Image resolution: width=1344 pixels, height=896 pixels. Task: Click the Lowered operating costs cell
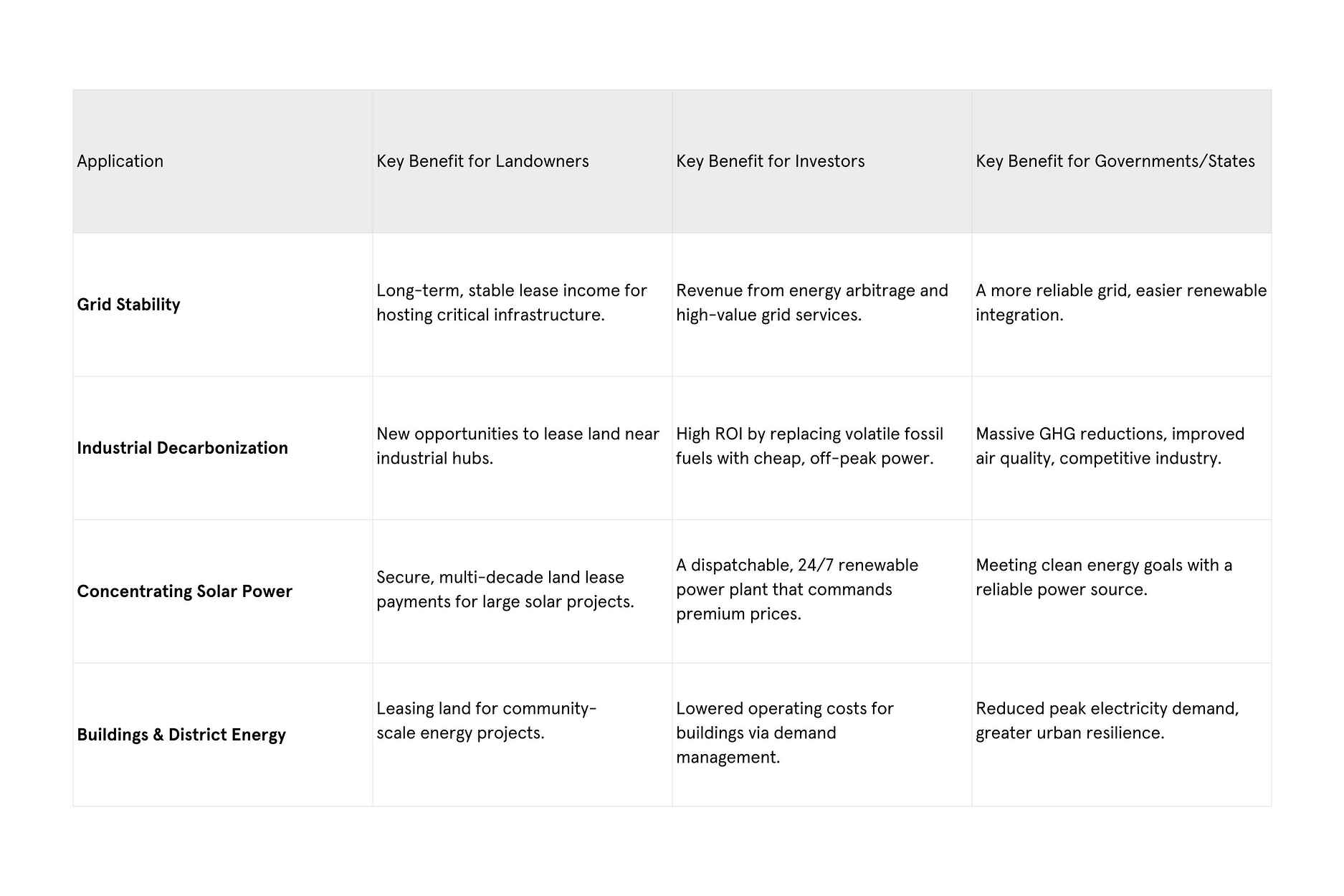784,733
